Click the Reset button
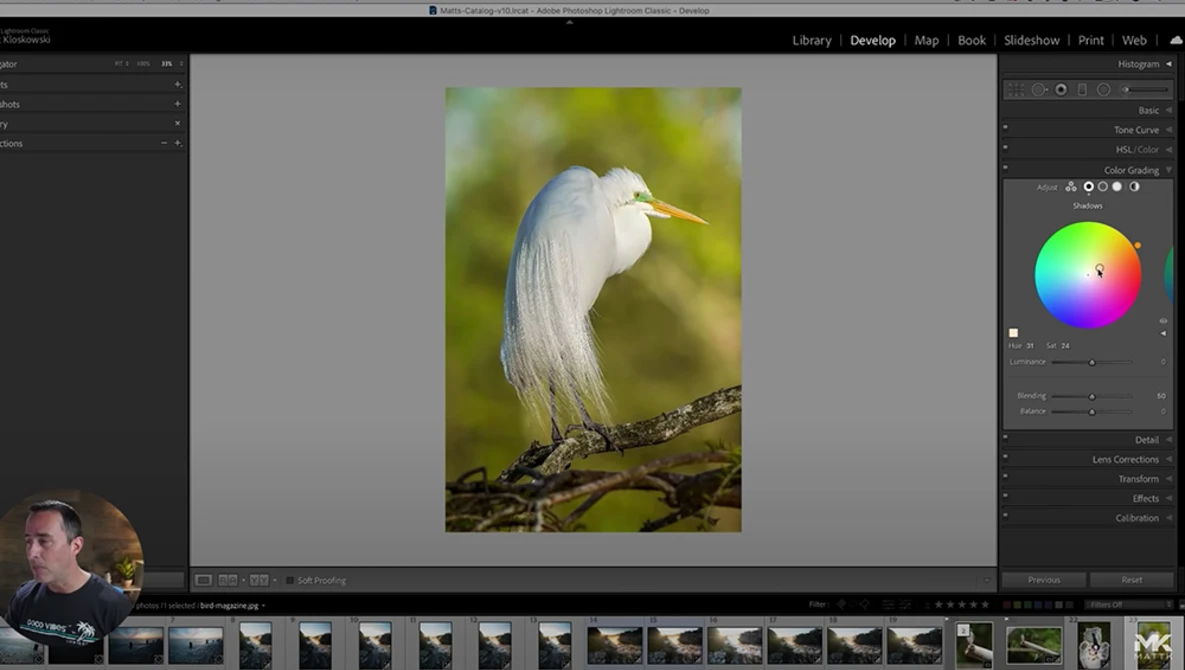 (x=1131, y=580)
